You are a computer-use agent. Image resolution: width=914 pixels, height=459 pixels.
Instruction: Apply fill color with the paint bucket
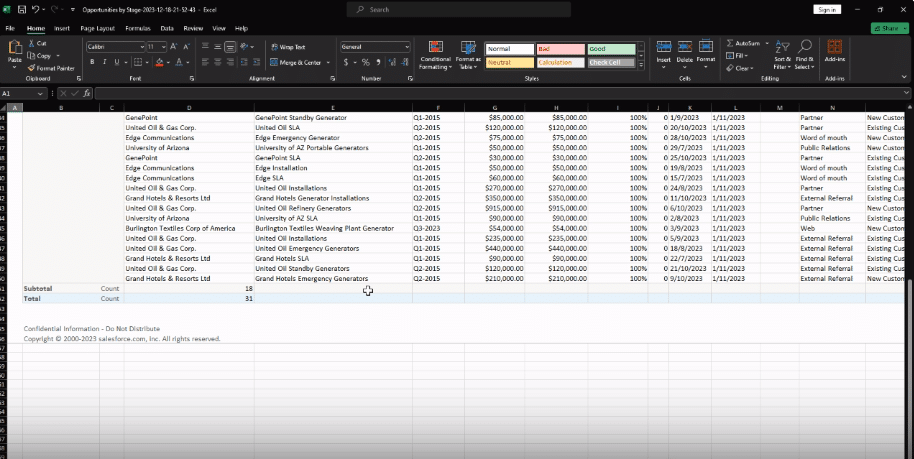tap(159, 62)
